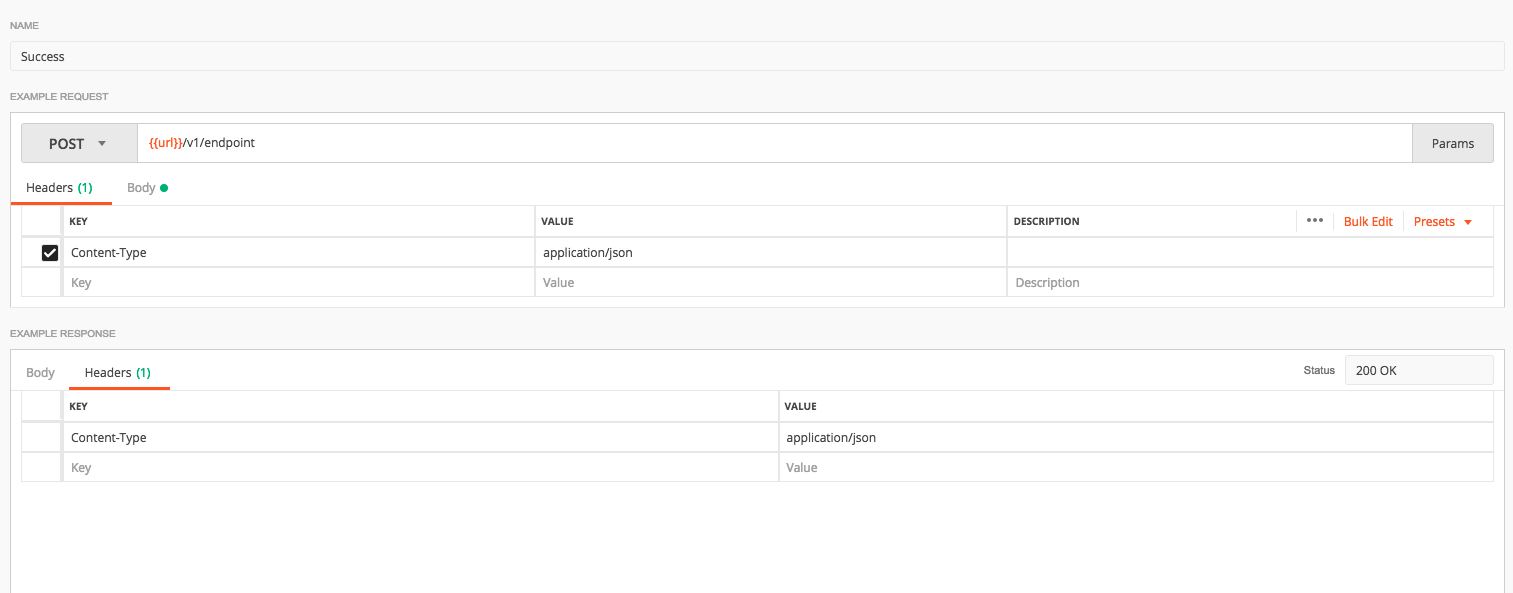Click the Params button
1513x593 pixels.
coord(1452,142)
